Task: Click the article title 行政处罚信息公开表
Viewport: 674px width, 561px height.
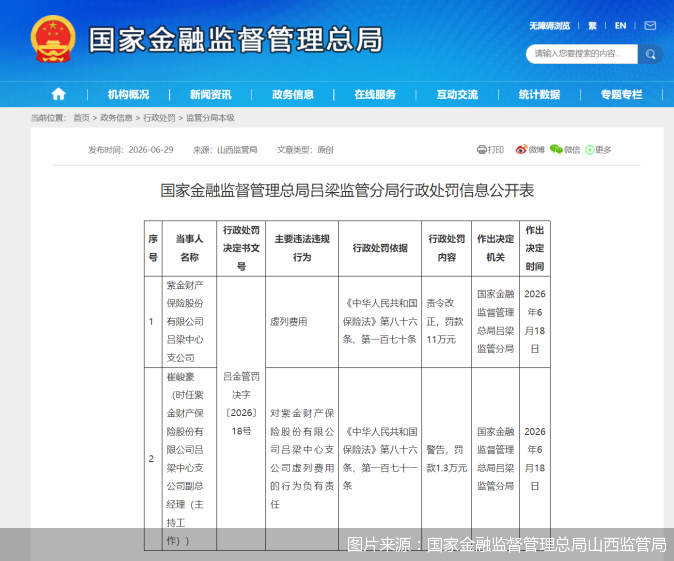Action: point(347,190)
